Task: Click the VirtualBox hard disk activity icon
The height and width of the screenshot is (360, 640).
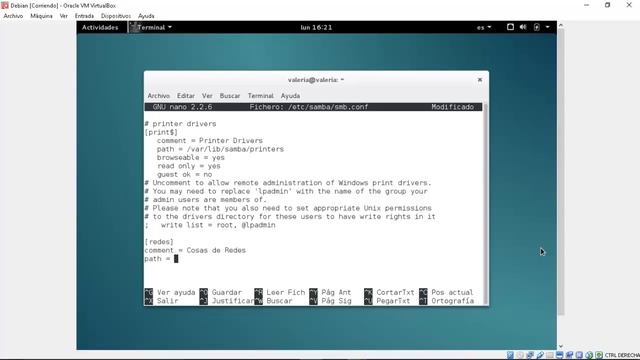Action: point(510,355)
